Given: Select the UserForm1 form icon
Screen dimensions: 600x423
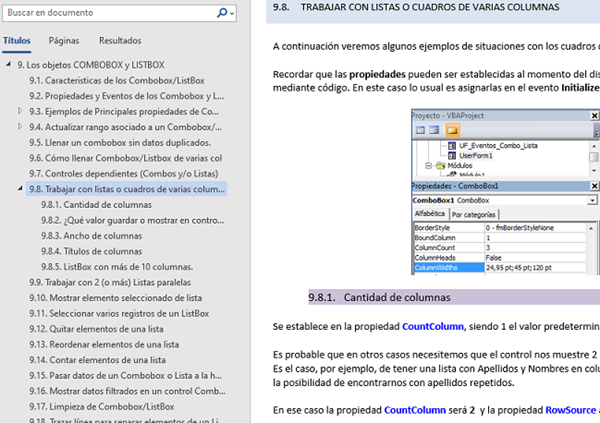Looking at the screenshot, I should (x=452, y=156).
